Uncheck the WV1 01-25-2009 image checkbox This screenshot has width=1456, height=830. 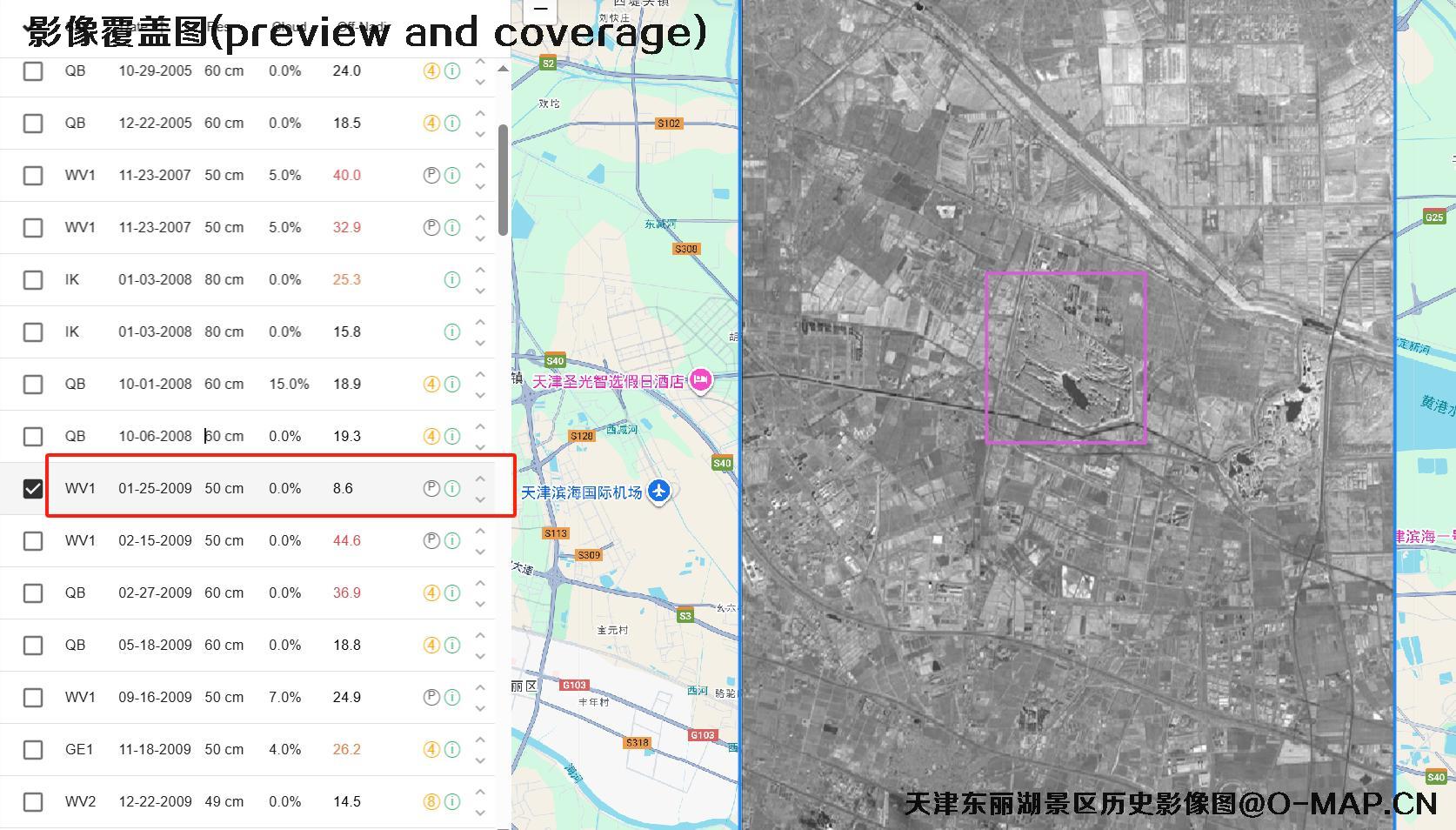(33, 489)
